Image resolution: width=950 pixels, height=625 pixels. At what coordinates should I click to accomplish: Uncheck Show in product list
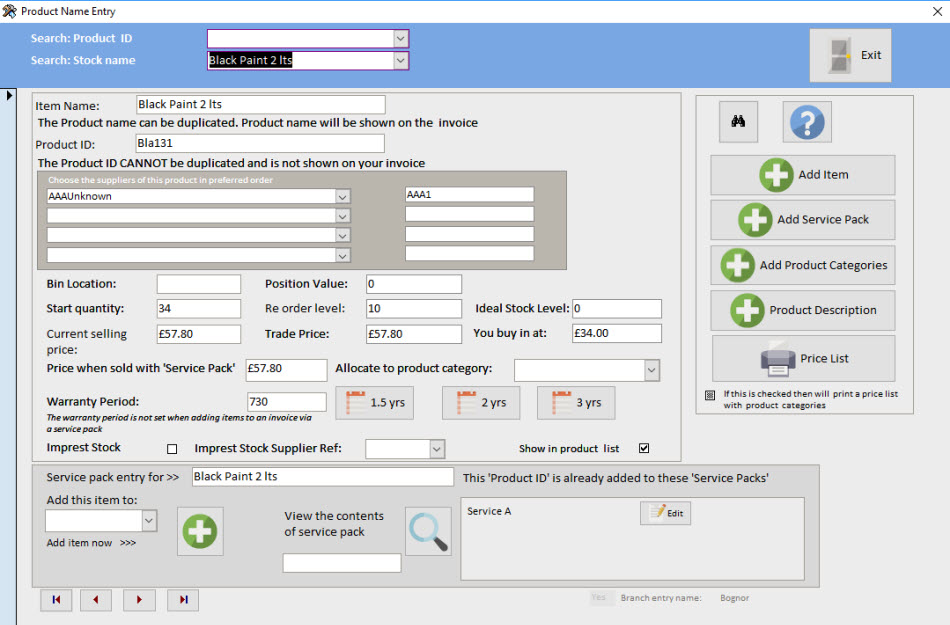(643, 448)
